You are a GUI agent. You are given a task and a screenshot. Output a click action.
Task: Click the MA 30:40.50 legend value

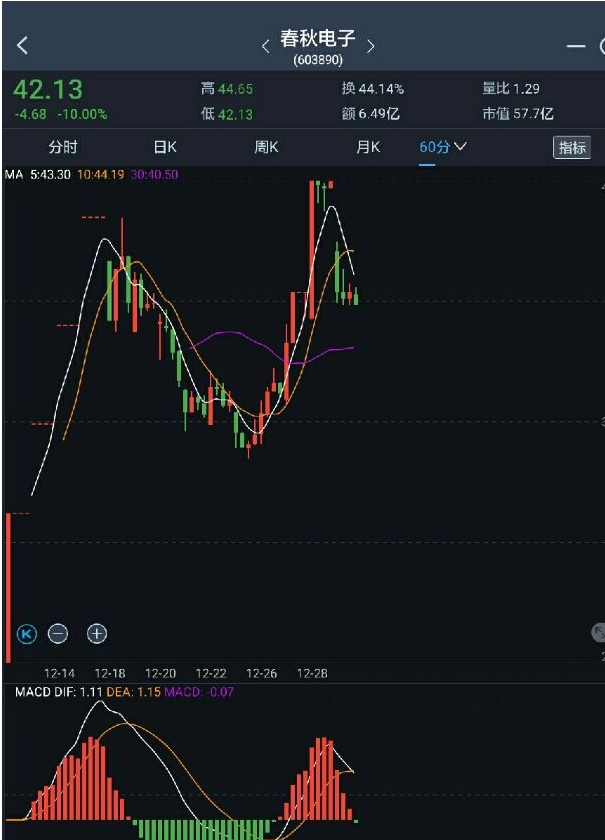coord(154,175)
